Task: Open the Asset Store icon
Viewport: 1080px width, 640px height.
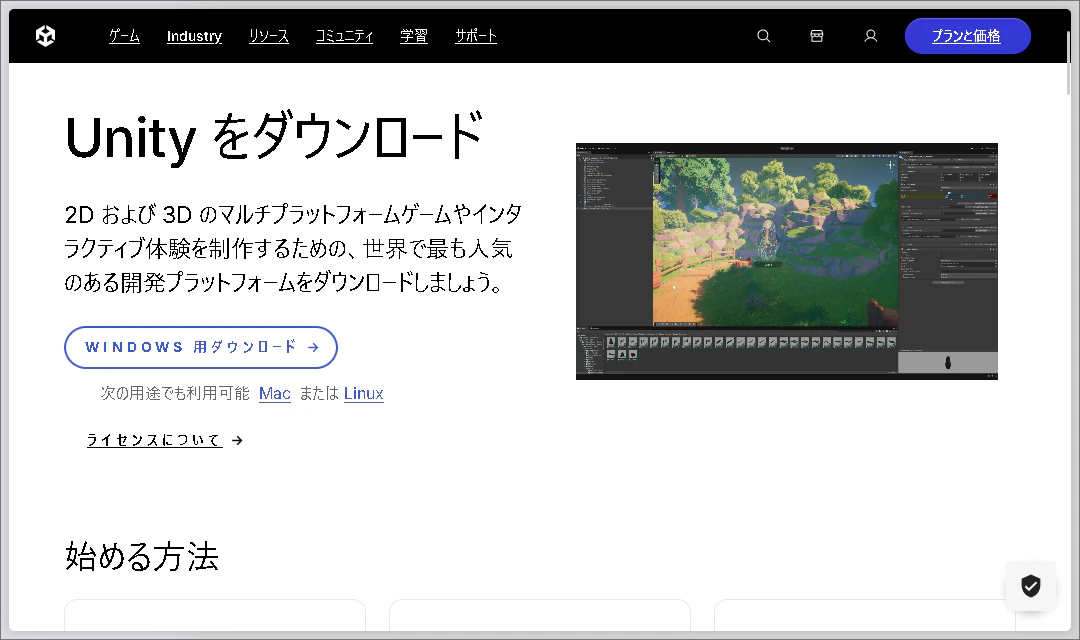Action: point(817,36)
